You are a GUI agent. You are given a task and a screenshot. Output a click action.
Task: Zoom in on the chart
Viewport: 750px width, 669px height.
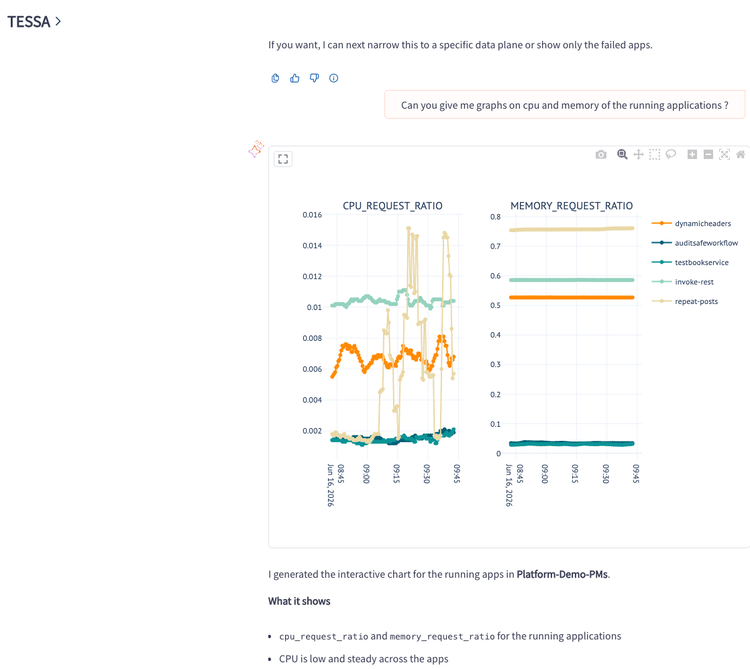click(x=692, y=154)
